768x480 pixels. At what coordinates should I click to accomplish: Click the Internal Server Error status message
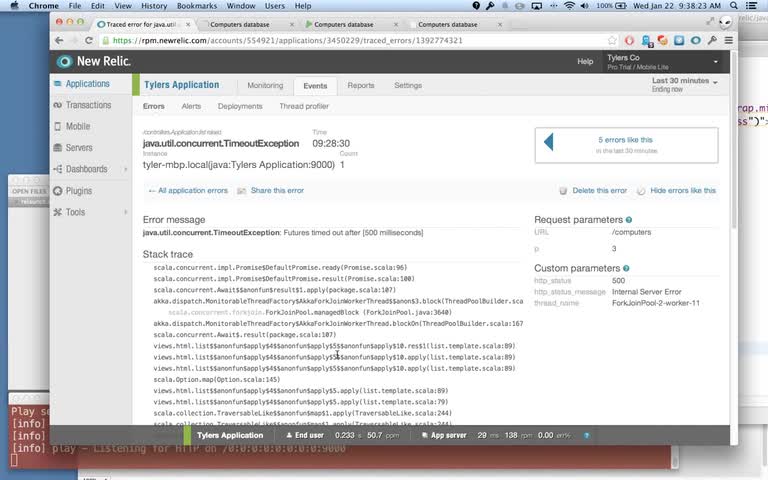point(647,292)
